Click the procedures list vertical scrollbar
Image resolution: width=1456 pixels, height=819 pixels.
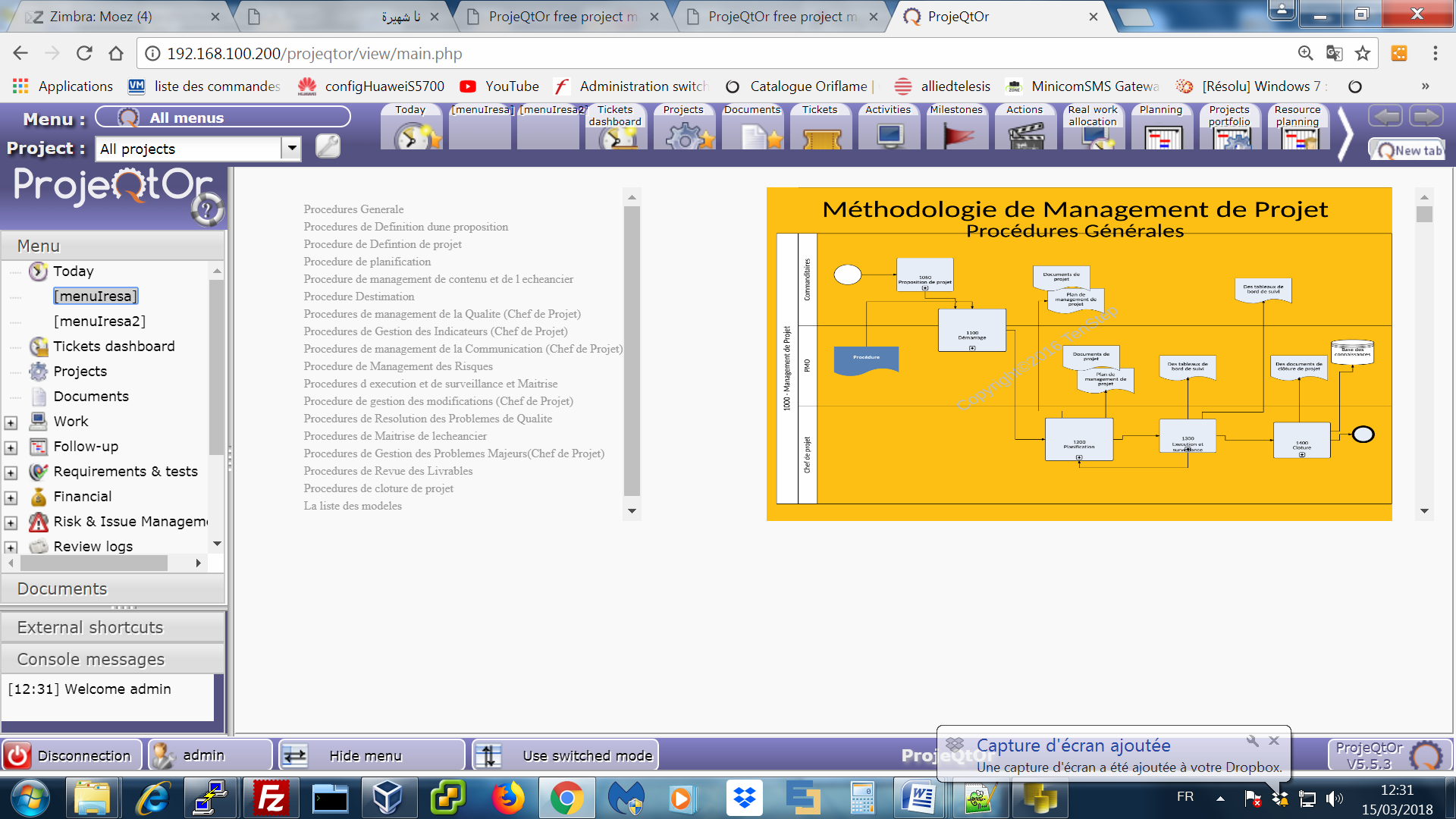pyautogui.click(x=631, y=349)
